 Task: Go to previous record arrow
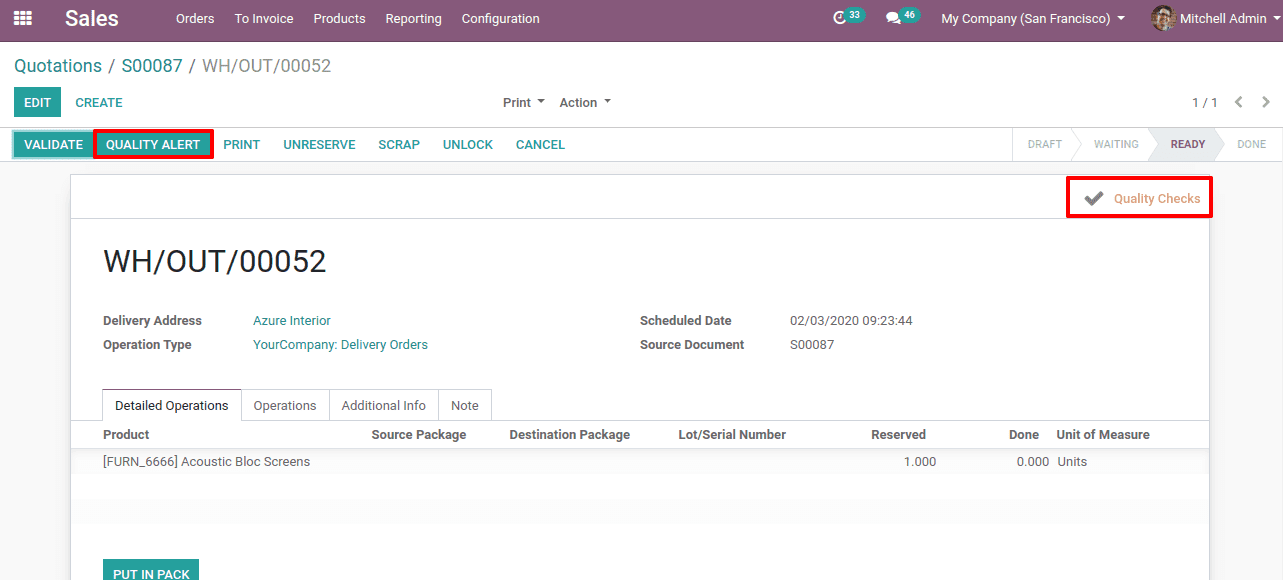[1239, 102]
